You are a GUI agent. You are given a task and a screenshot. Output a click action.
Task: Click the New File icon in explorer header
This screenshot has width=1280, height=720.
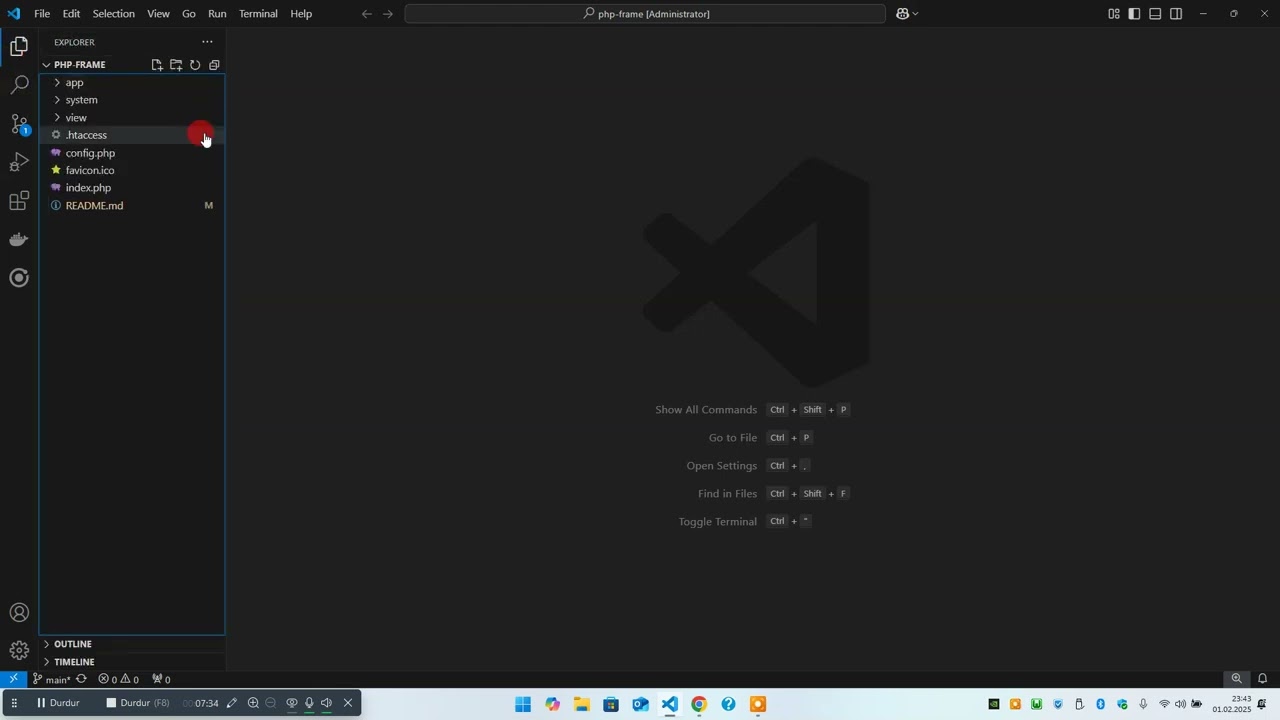coord(157,65)
